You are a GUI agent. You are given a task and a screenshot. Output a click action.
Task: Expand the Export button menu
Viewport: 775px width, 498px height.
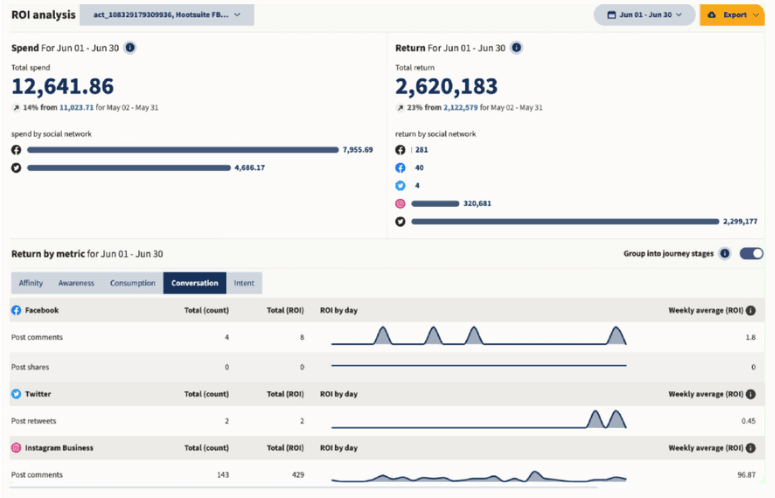(x=734, y=15)
